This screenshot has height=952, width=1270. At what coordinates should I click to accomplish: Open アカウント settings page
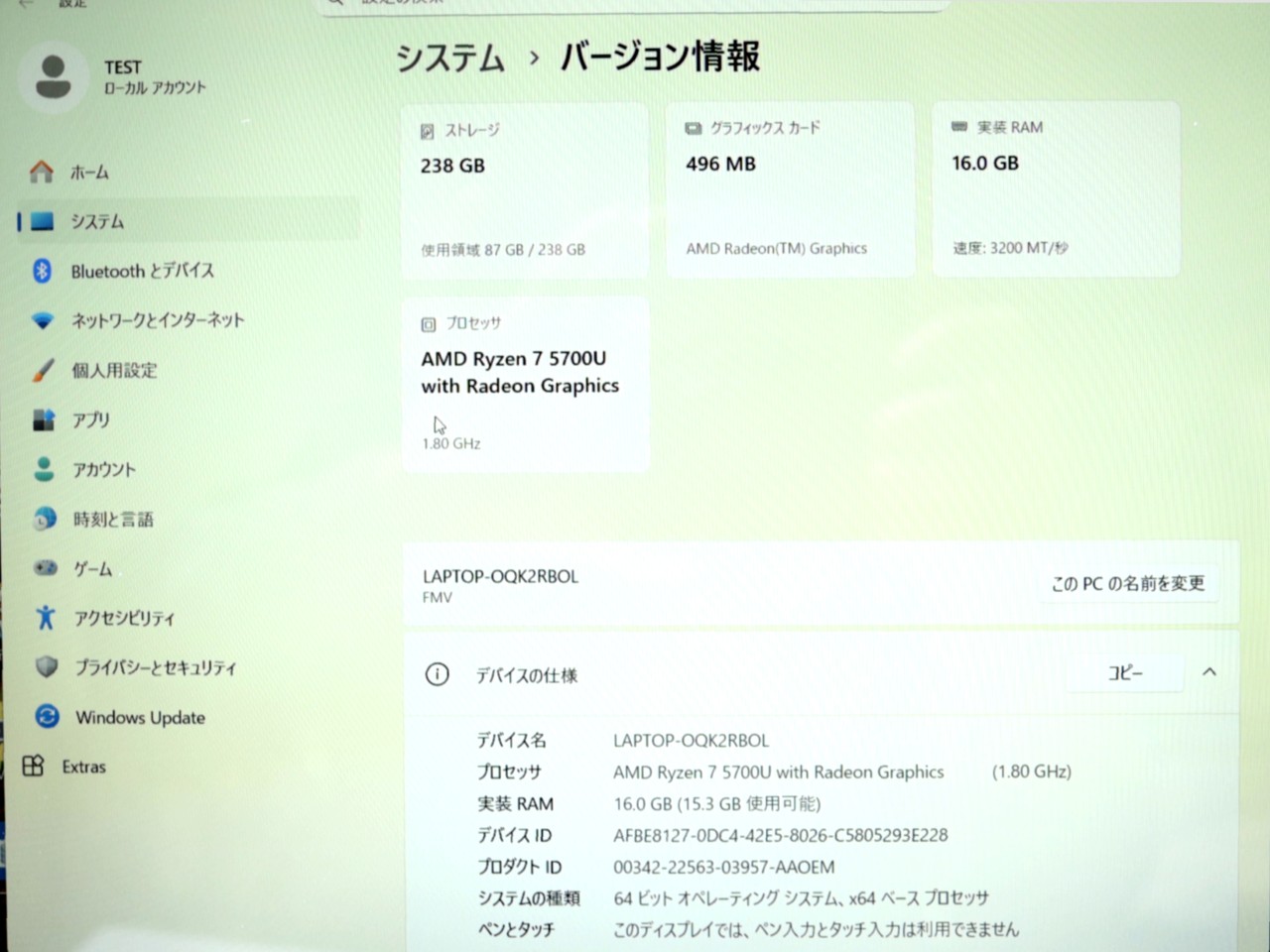click(x=103, y=469)
